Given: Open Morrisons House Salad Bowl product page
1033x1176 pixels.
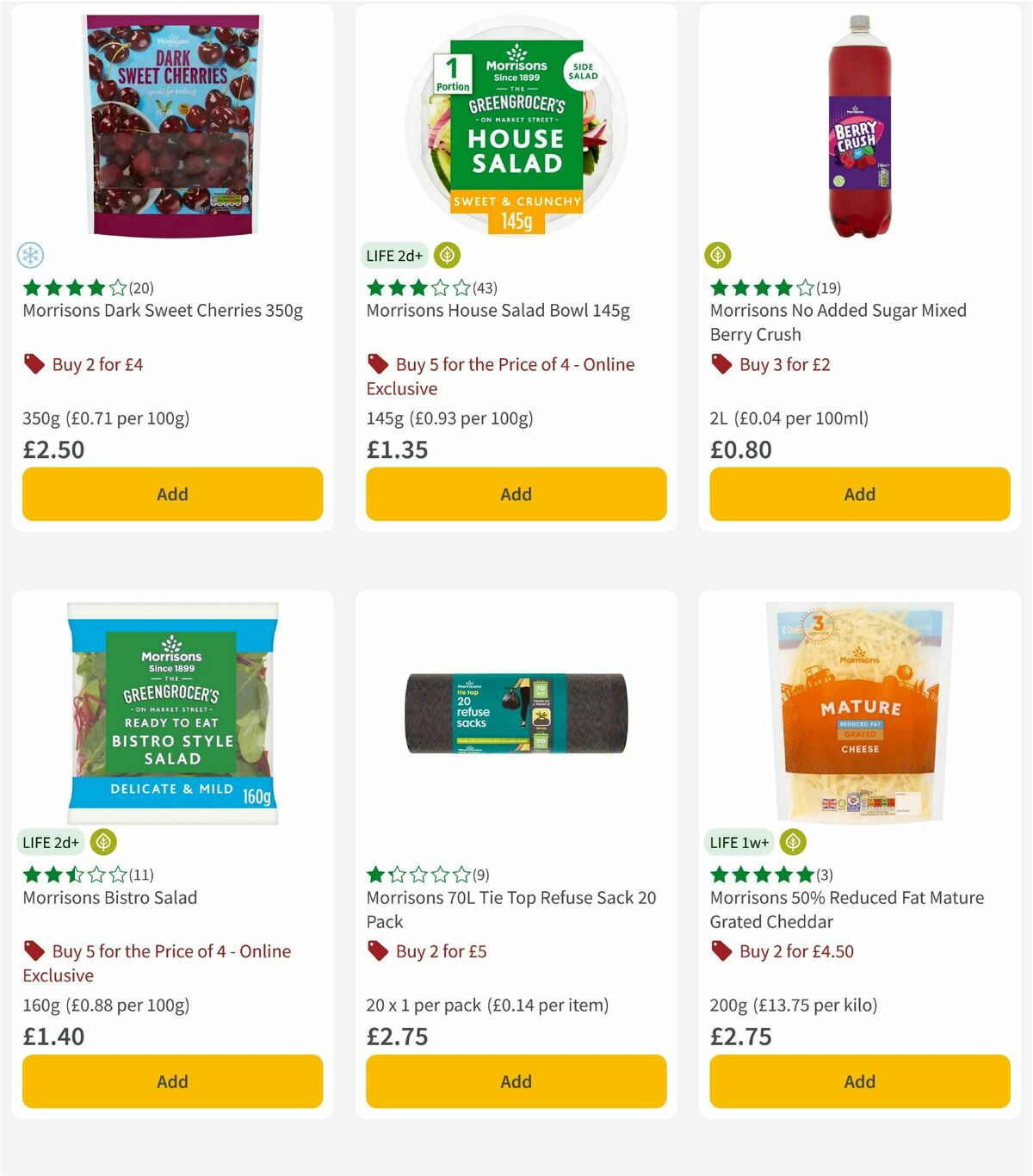Looking at the screenshot, I should 499,311.
